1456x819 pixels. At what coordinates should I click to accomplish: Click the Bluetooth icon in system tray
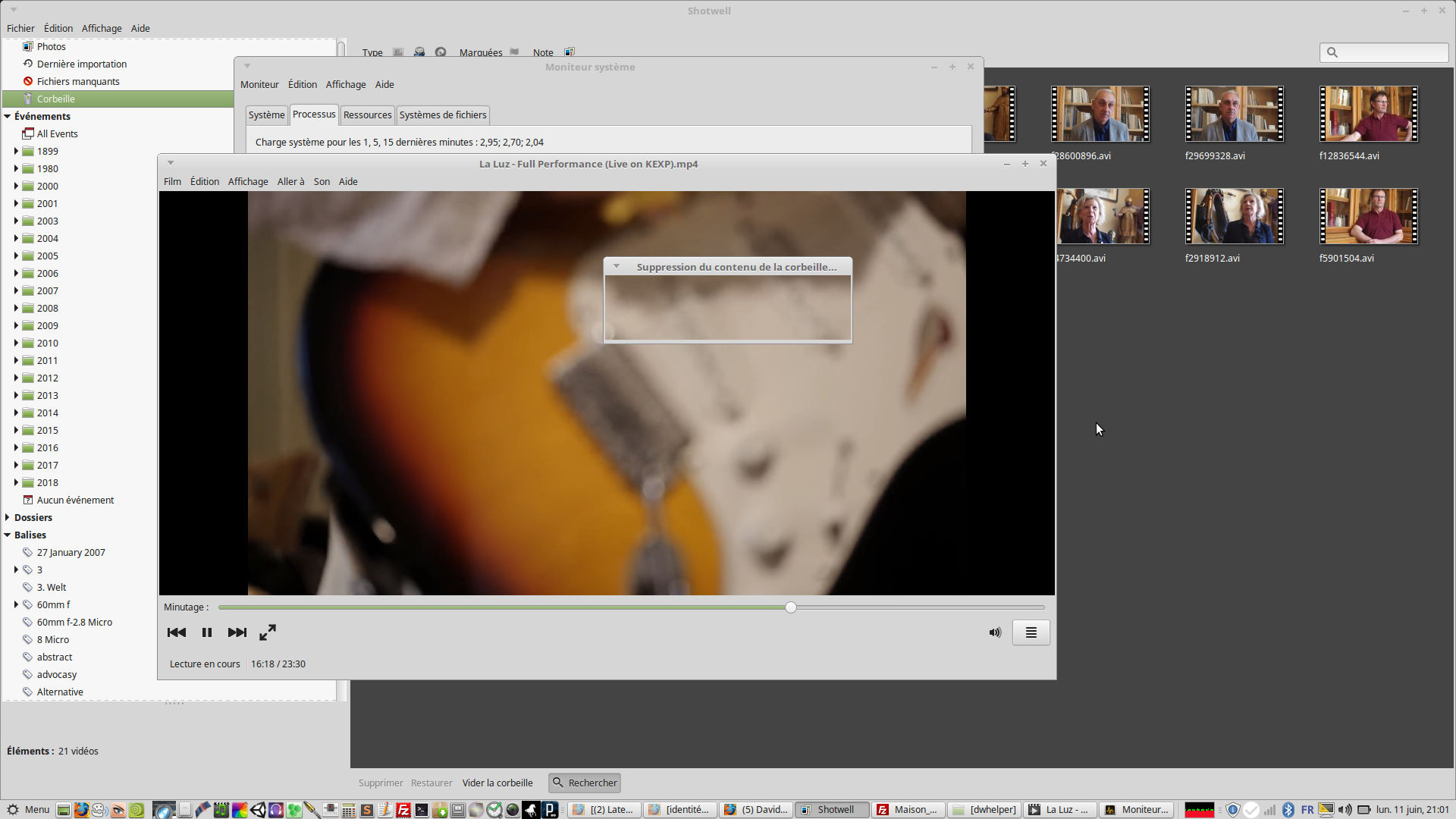click(1288, 810)
